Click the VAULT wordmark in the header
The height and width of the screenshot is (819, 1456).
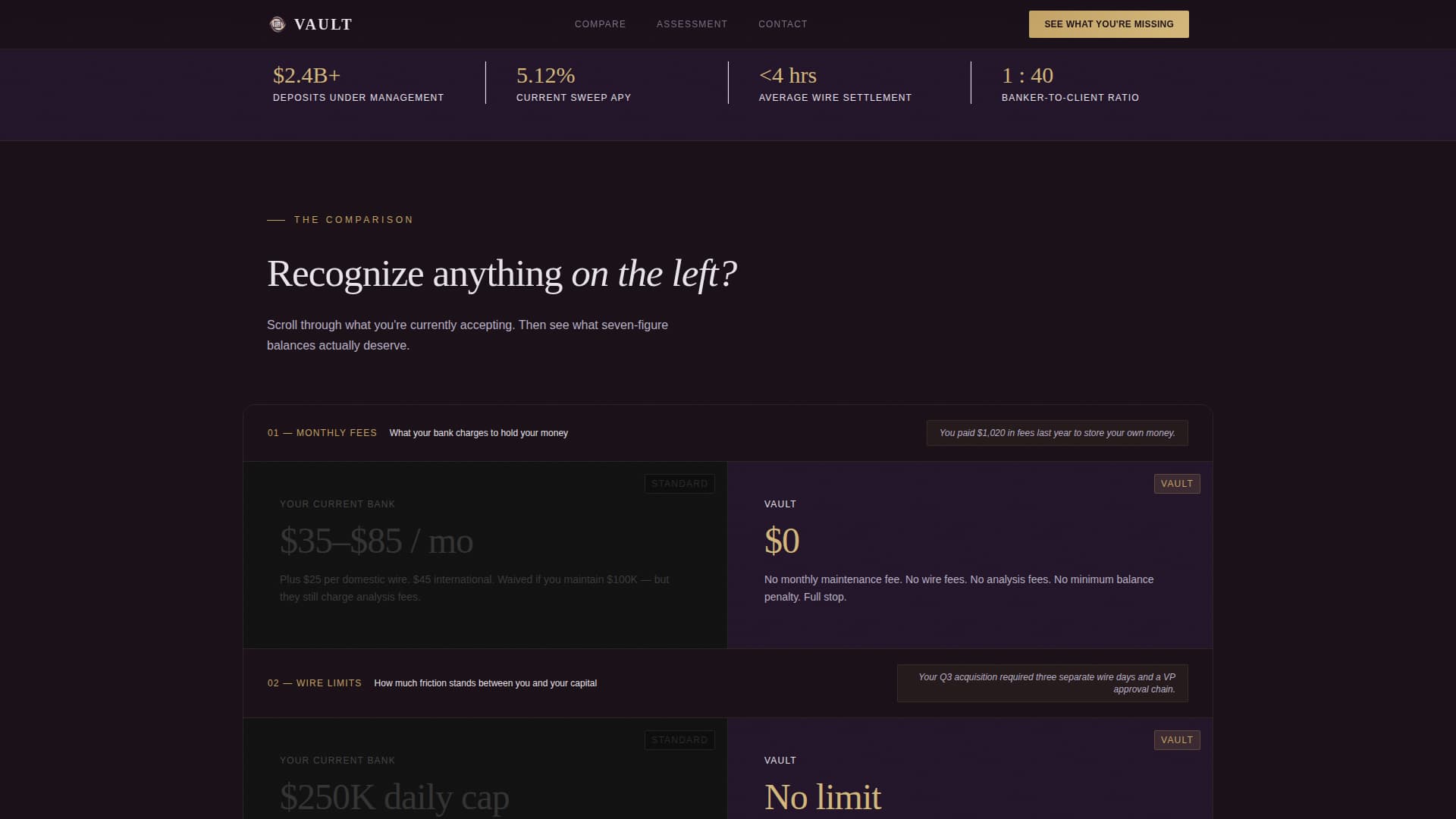coord(323,24)
